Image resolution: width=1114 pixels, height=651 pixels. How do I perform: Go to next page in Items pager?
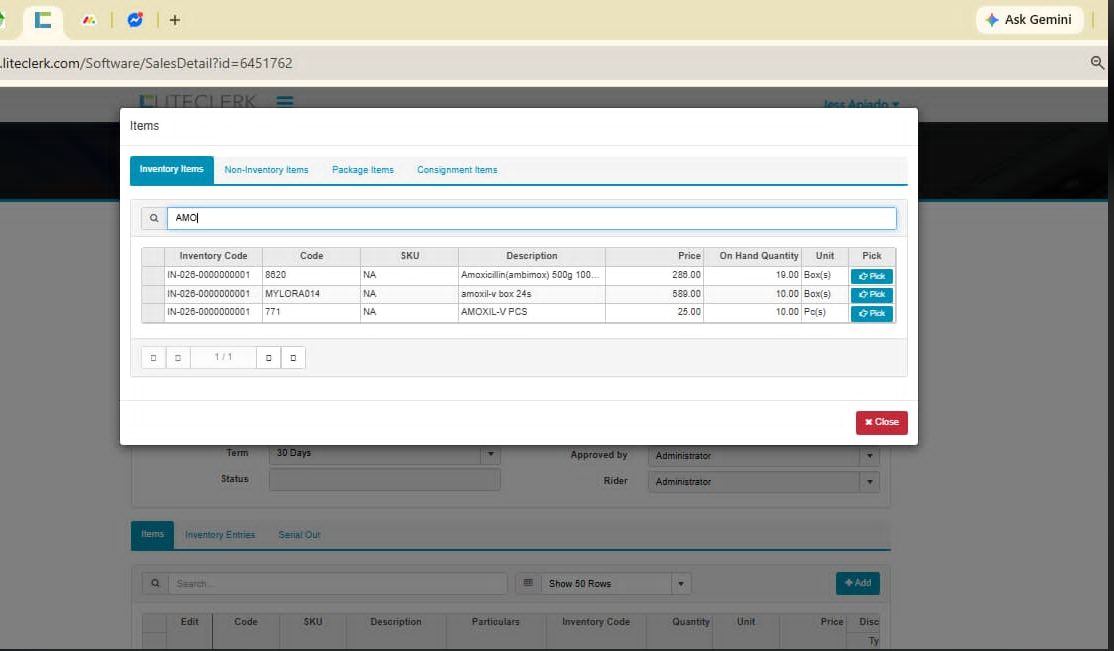coord(269,357)
